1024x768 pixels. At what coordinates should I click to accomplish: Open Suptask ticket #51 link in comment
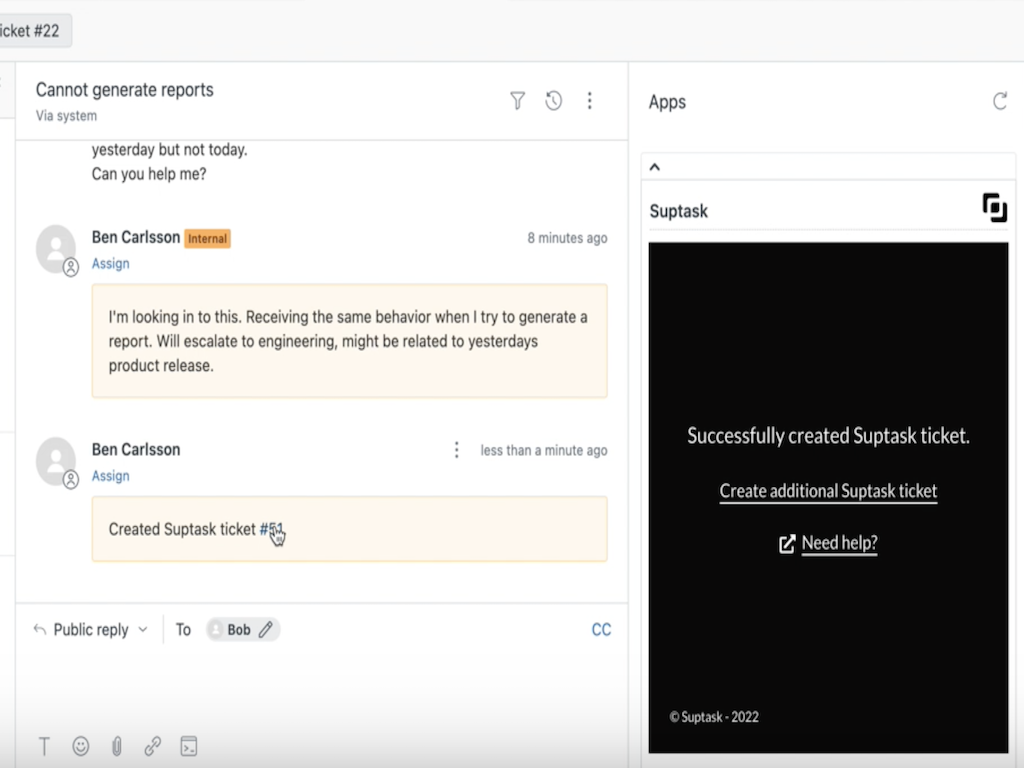(x=272, y=529)
